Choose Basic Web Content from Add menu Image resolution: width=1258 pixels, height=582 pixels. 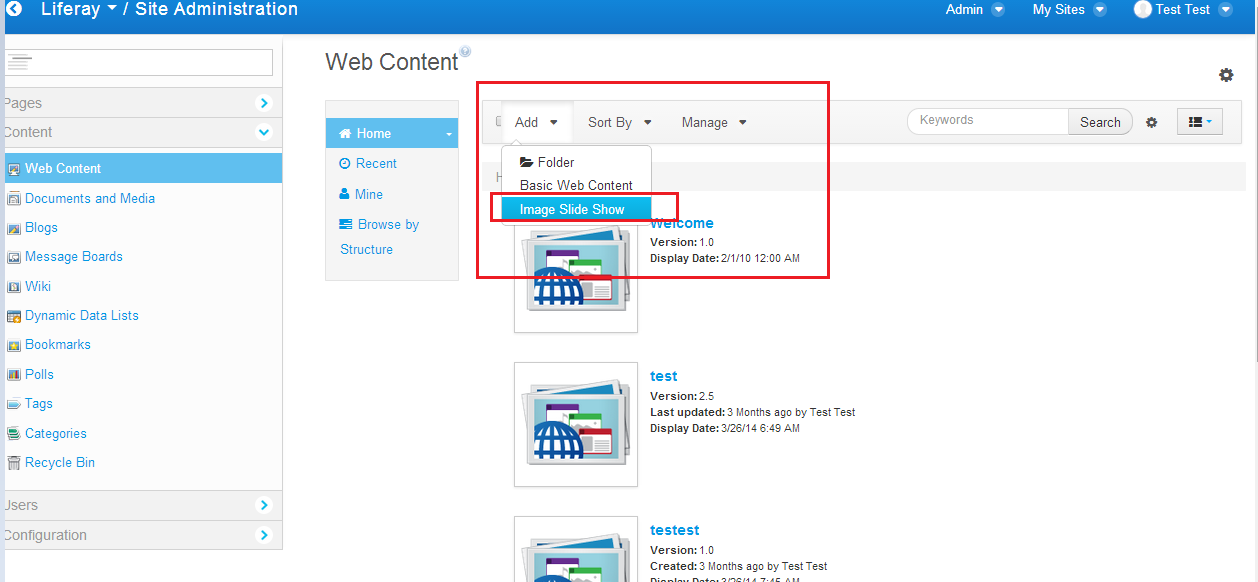(x=576, y=185)
